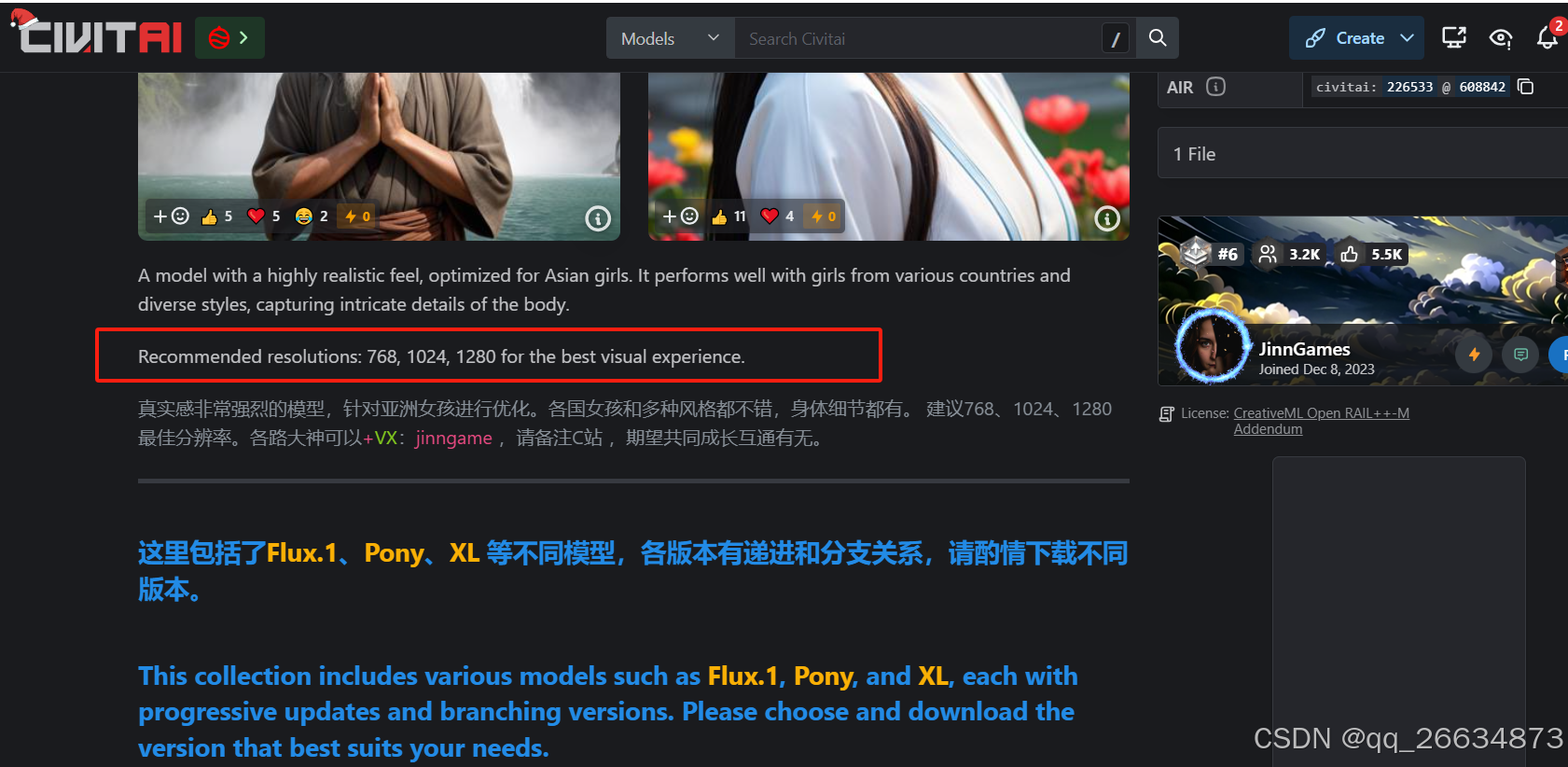Click the search magnifier button

(1157, 38)
